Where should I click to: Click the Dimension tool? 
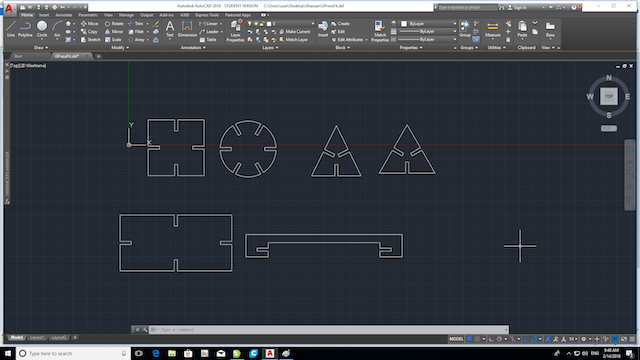pyautogui.click(x=187, y=29)
